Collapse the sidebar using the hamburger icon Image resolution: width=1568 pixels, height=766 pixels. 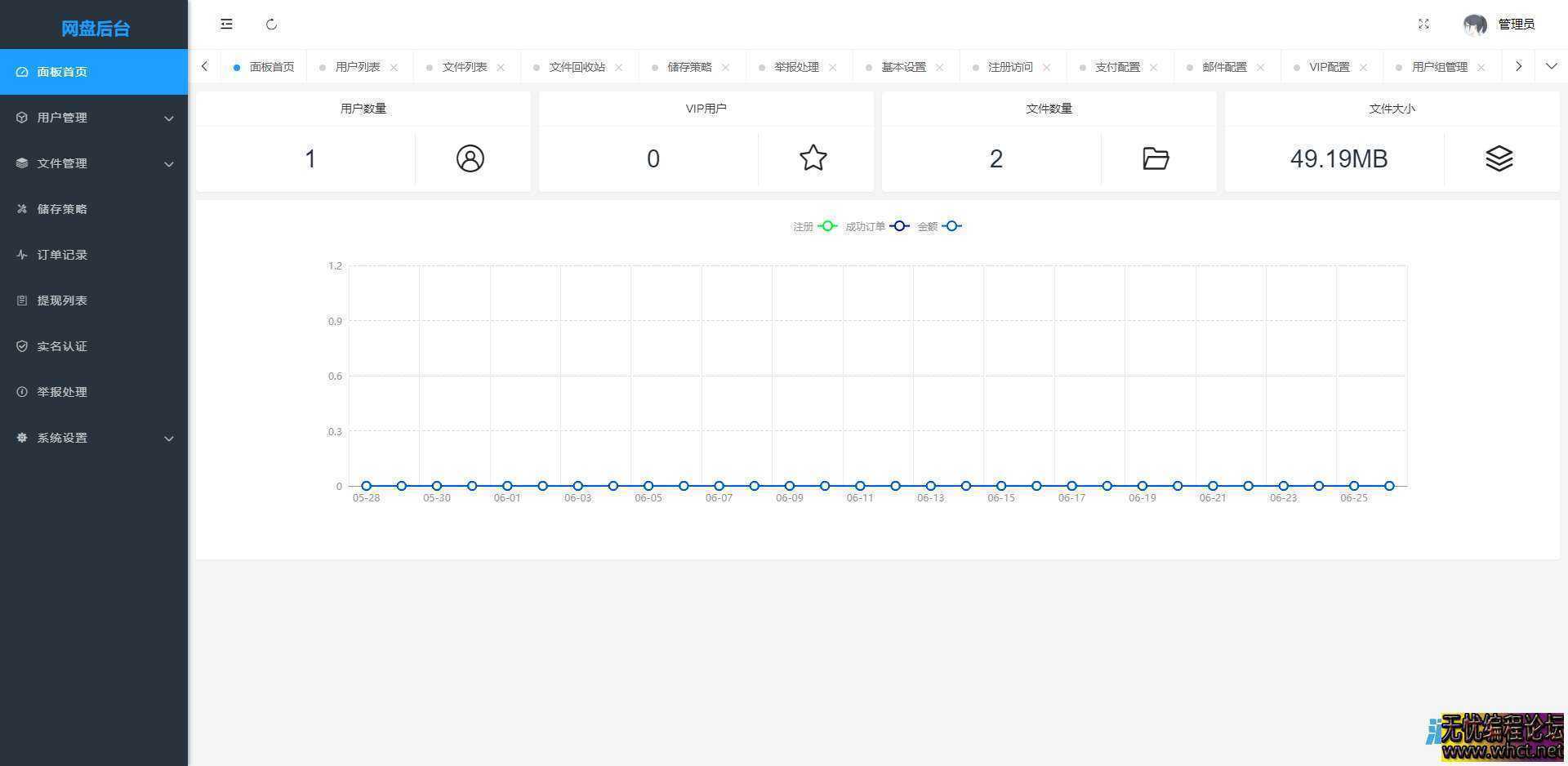(x=226, y=24)
